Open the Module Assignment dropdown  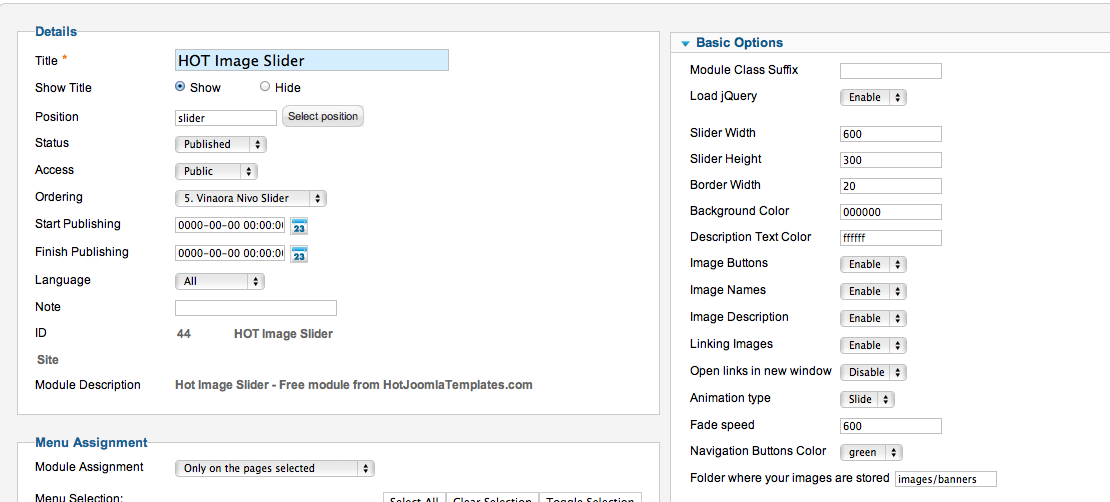pyautogui.click(x=275, y=468)
